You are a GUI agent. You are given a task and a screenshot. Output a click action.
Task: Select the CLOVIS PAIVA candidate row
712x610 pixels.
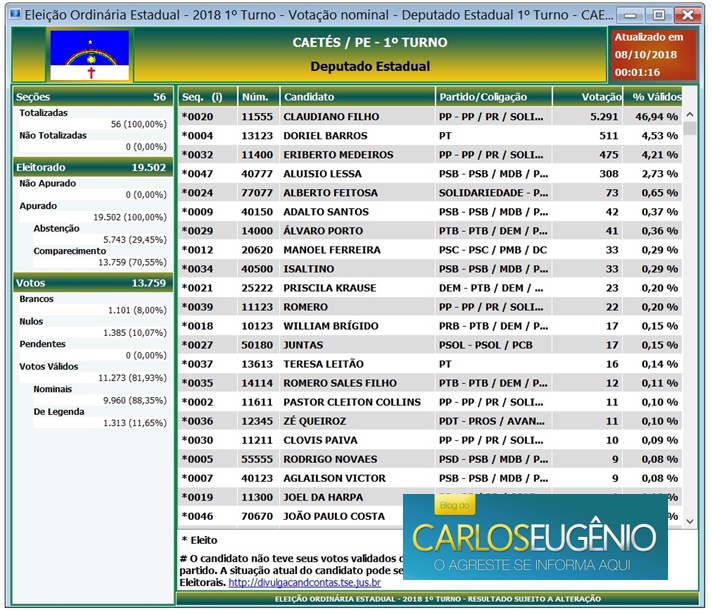pyautogui.click(x=430, y=441)
